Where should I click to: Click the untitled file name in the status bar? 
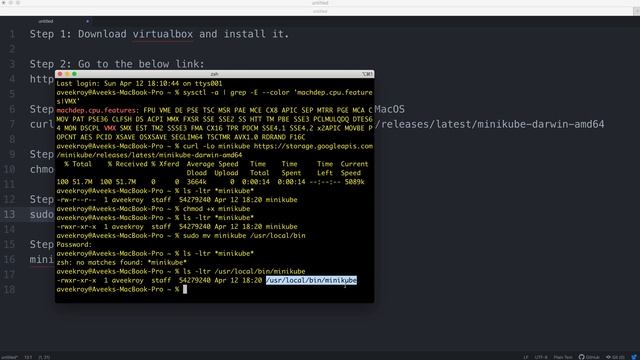coord(9,357)
